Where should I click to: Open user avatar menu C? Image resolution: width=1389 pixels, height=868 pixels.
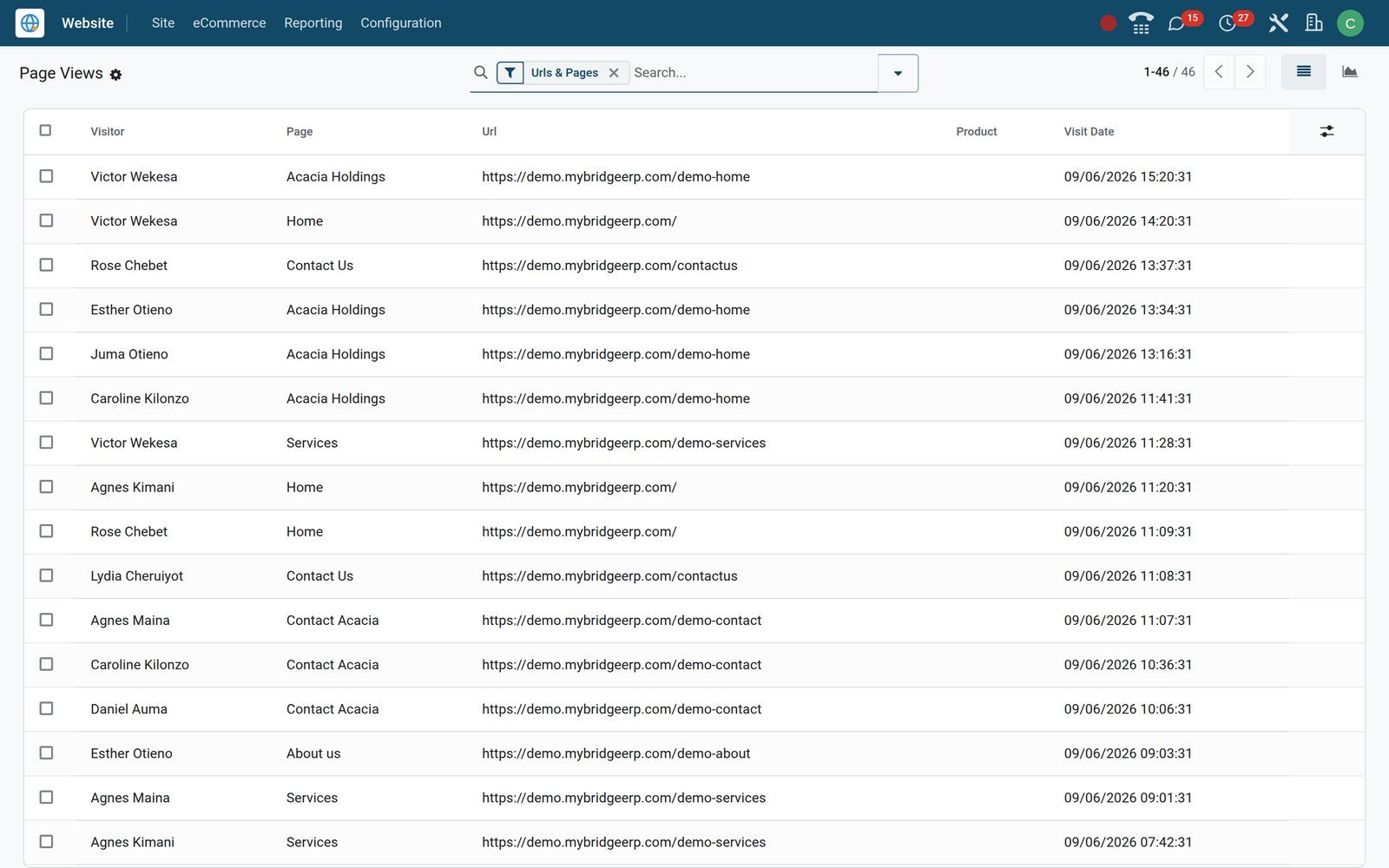[x=1350, y=23]
